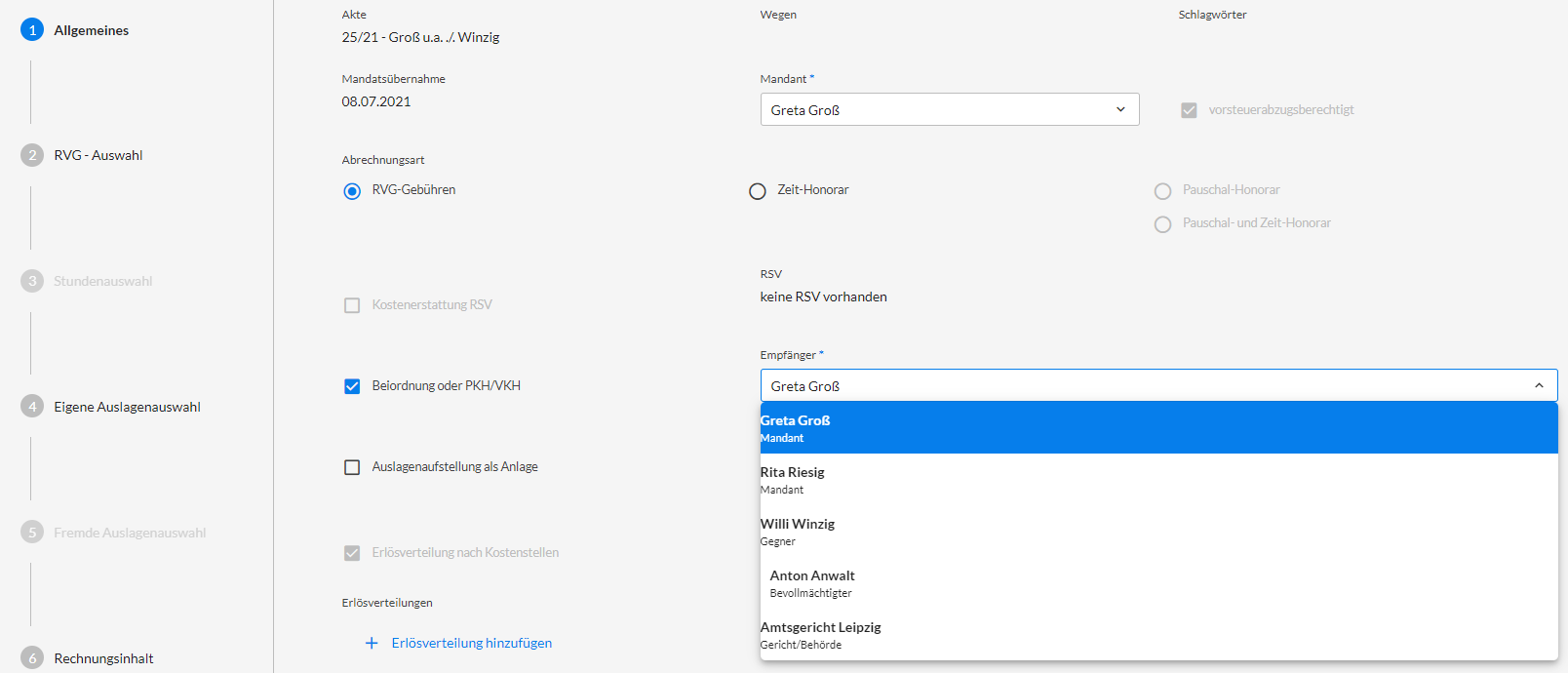Click the Mandatsübernahme date 08.07.2021

point(376,101)
